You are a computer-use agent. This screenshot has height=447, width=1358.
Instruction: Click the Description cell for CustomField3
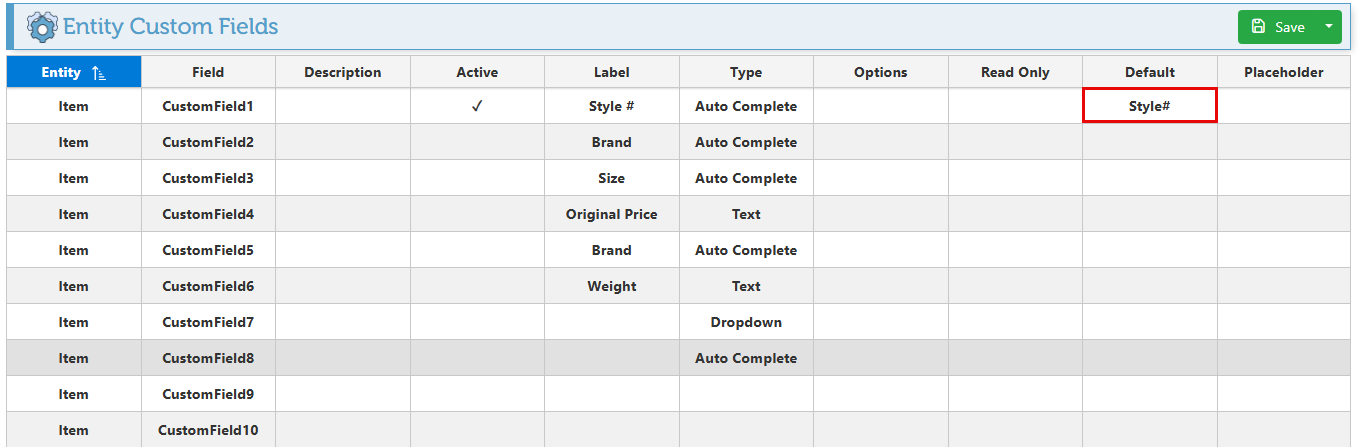pyautogui.click(x=343, y=178)
